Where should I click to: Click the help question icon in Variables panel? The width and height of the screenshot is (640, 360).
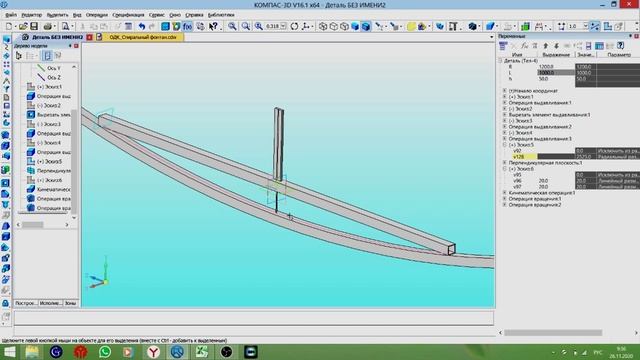click(620, 46)
